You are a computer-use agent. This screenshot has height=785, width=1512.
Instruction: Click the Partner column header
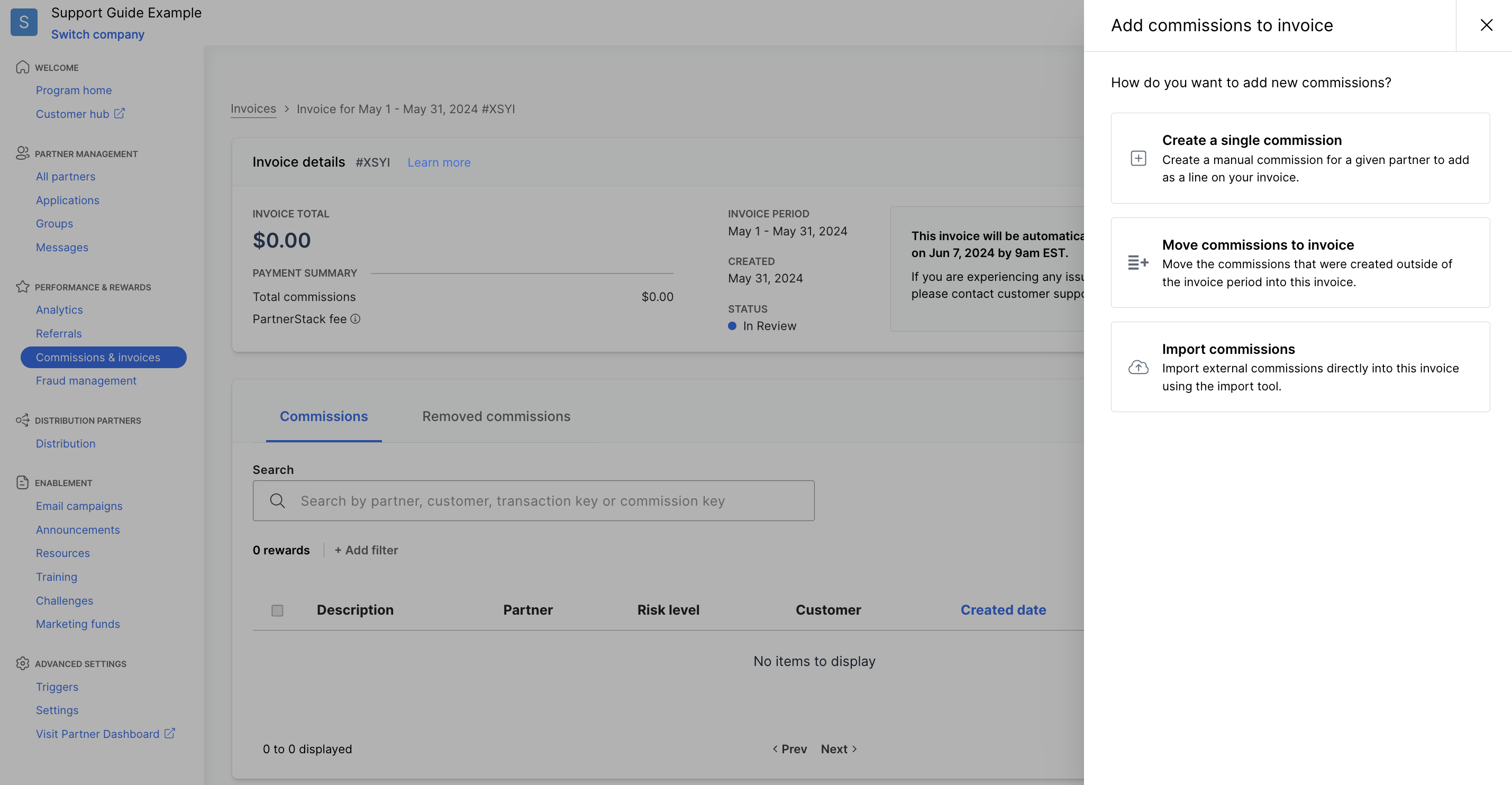[527, 610]
